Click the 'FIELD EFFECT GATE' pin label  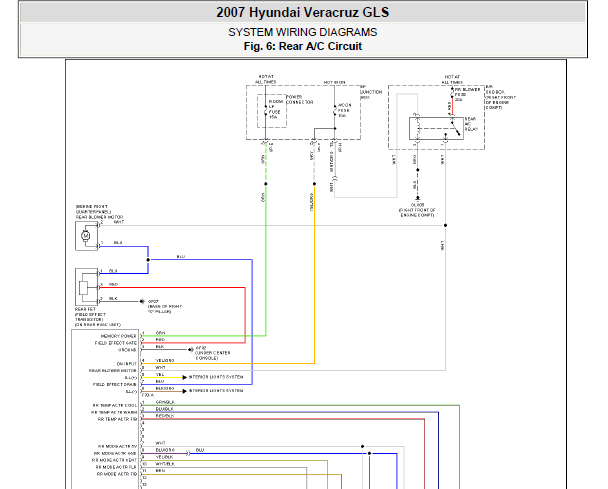[x=116, y=343]
